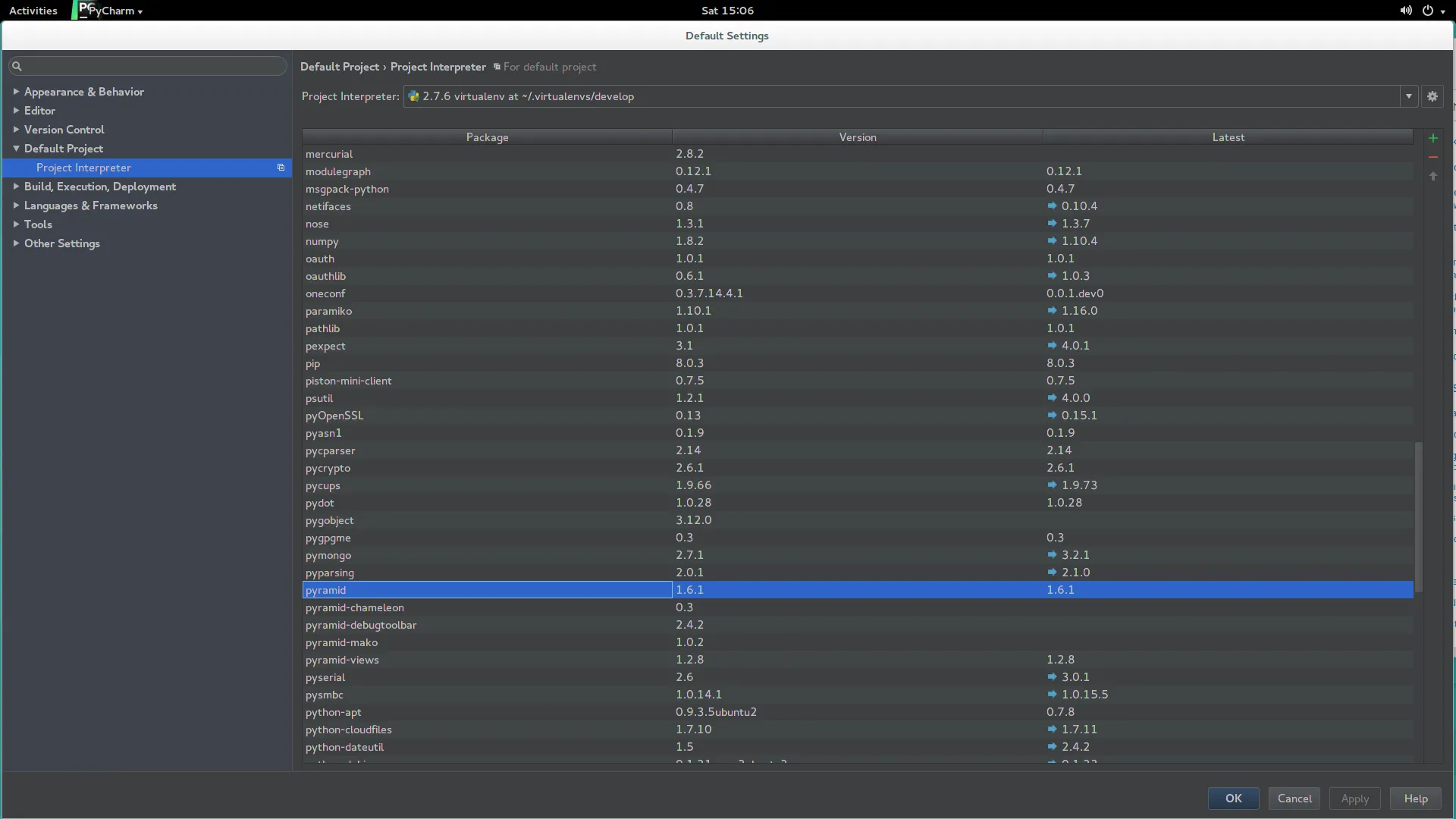Collapse the Default Project tree node

(16, 149)
